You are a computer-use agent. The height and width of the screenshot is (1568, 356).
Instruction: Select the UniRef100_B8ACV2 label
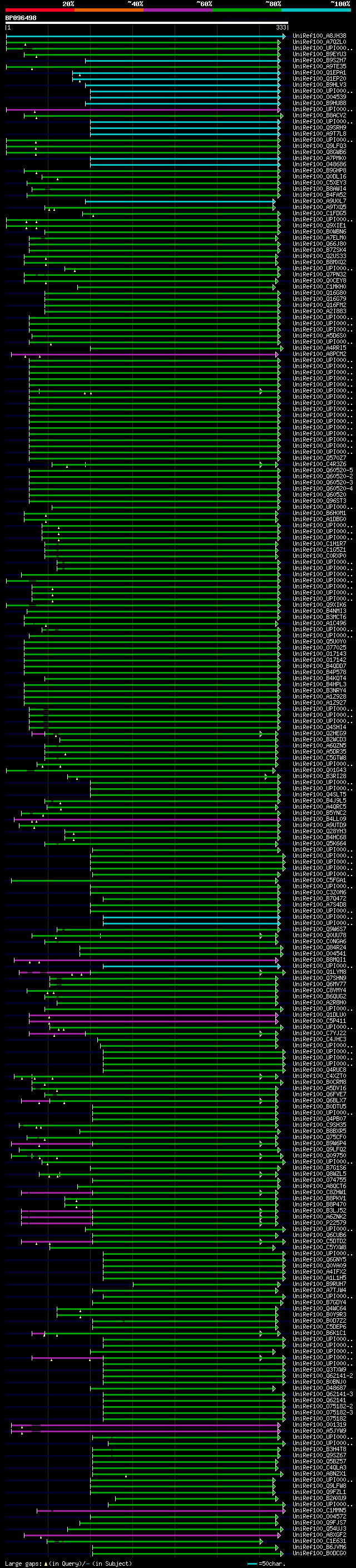click(x=319, y=115)
